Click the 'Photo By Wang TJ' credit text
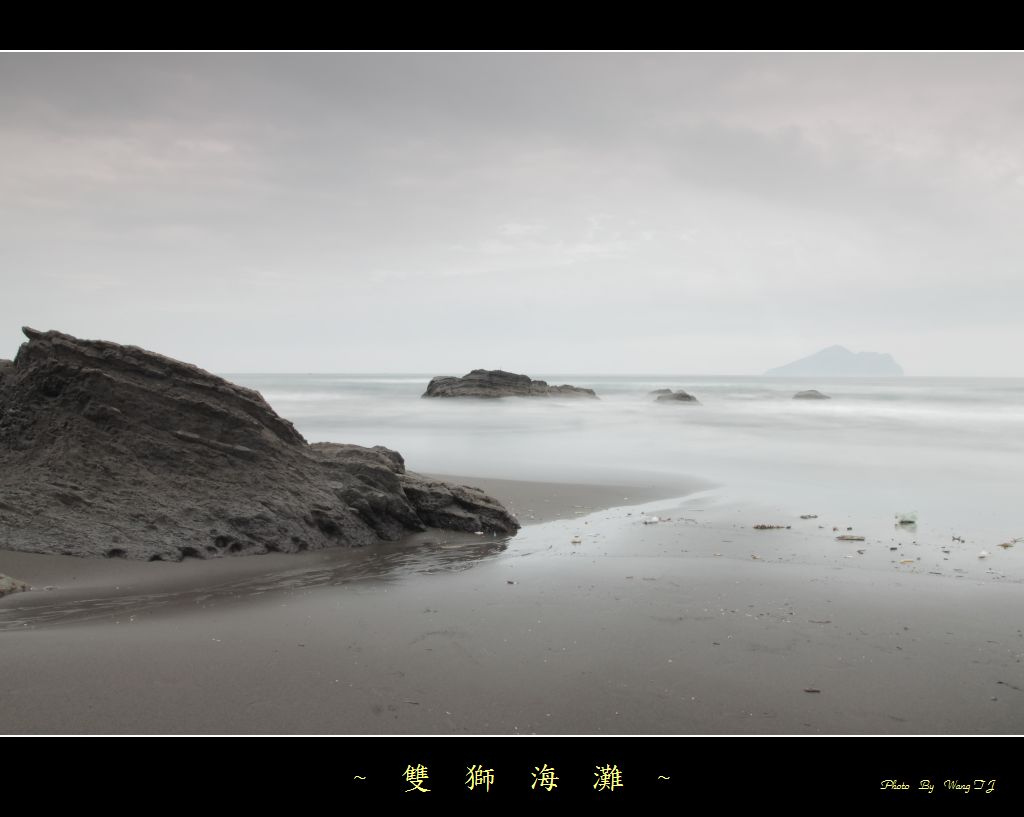Viewport: 1024px width, 817px height. [937, 786]
